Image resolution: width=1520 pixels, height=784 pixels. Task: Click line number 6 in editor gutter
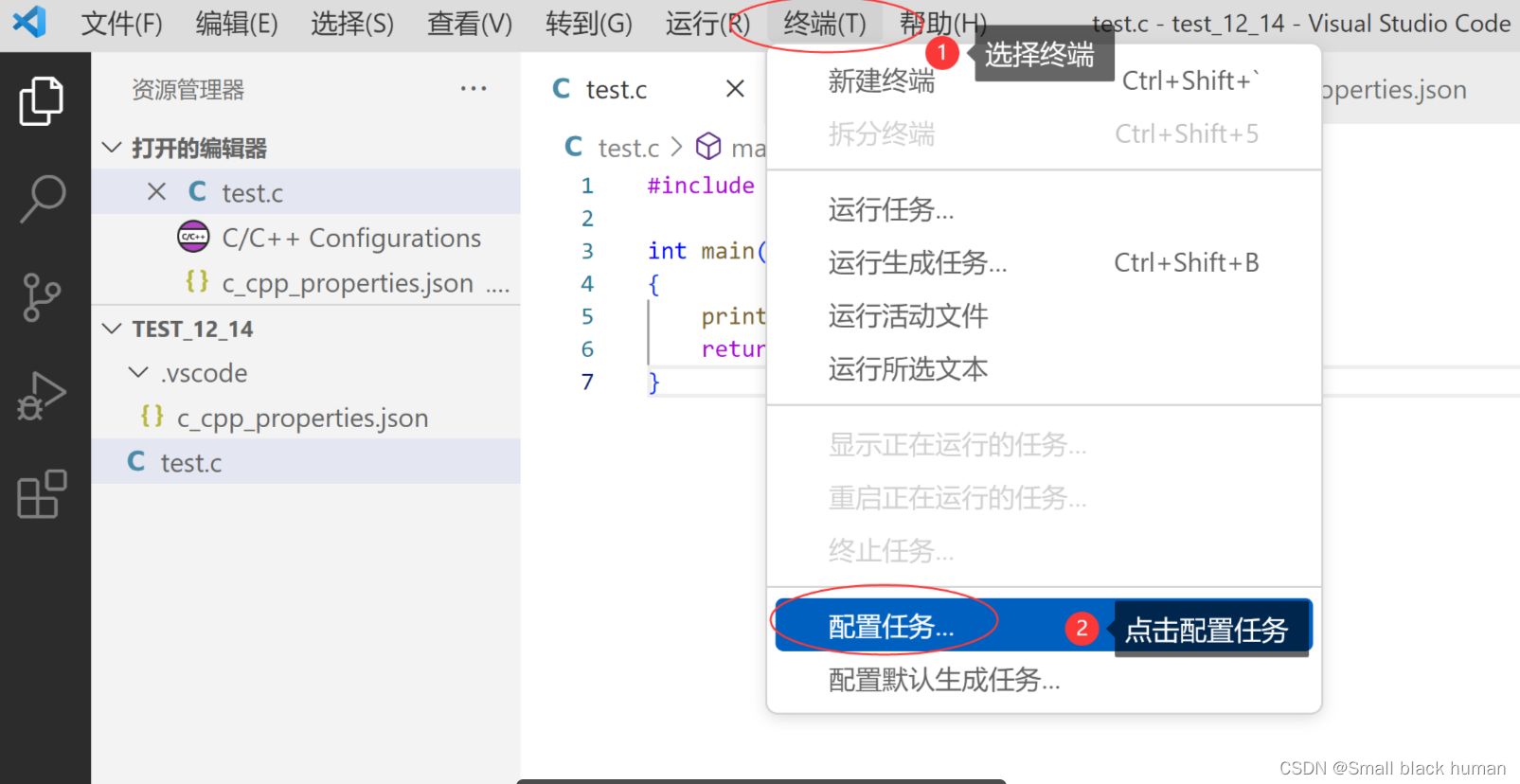click(587, 349)
